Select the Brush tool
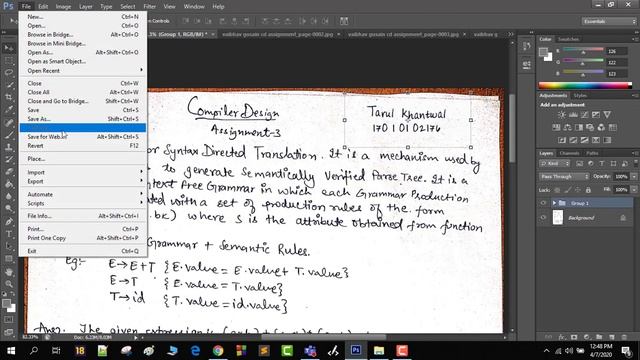Image resolution: width=640 pixels, height=360 pixels. pyautogui.click(x=9, y=135)
